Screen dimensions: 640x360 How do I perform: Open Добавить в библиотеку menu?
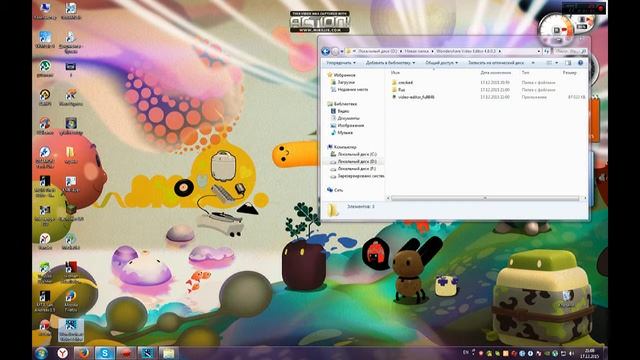point(390,63)
